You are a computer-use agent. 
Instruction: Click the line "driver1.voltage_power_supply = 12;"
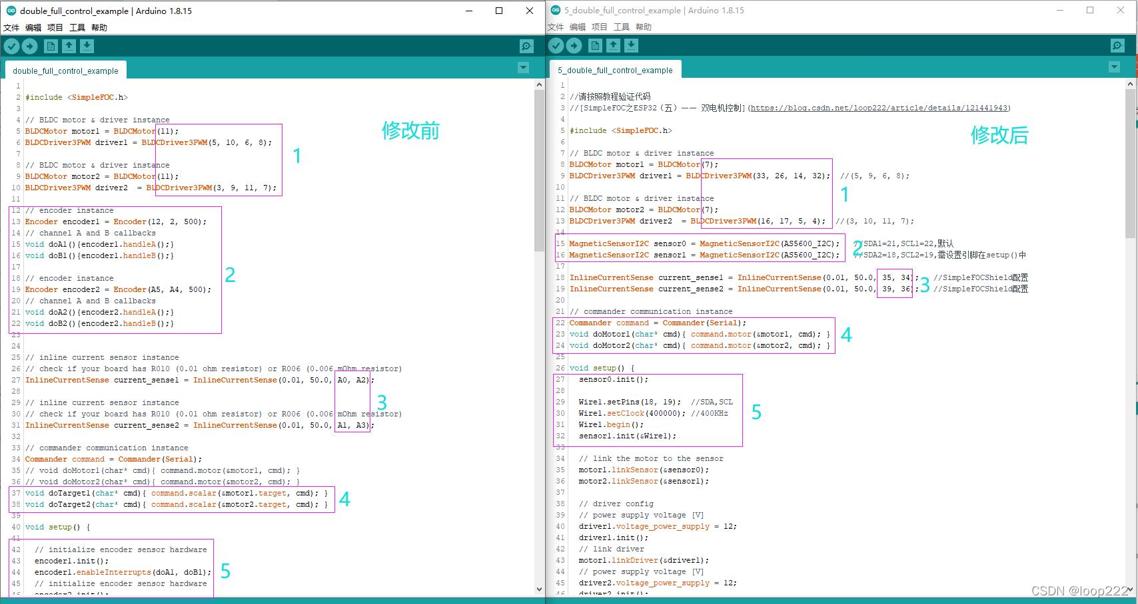click(658, 526)
